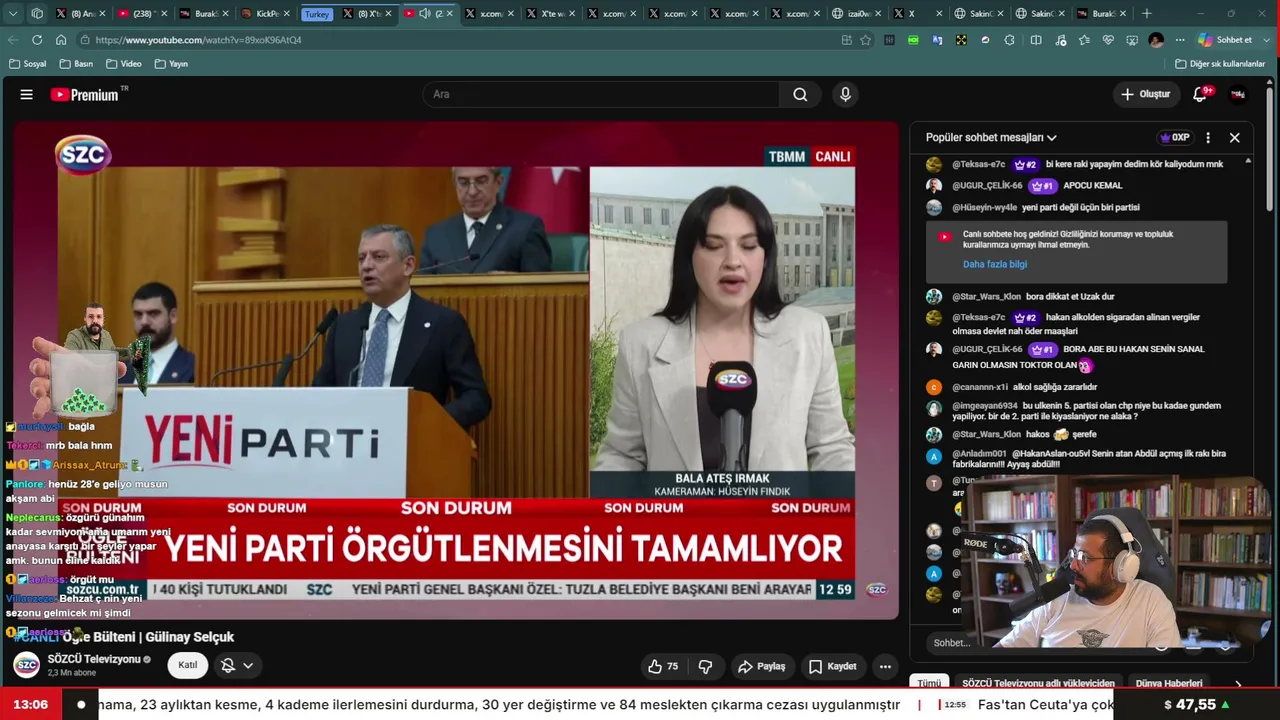Open a new browser tab
This screenshot has height=720, width=1280.
click(x=1147, y=14)
